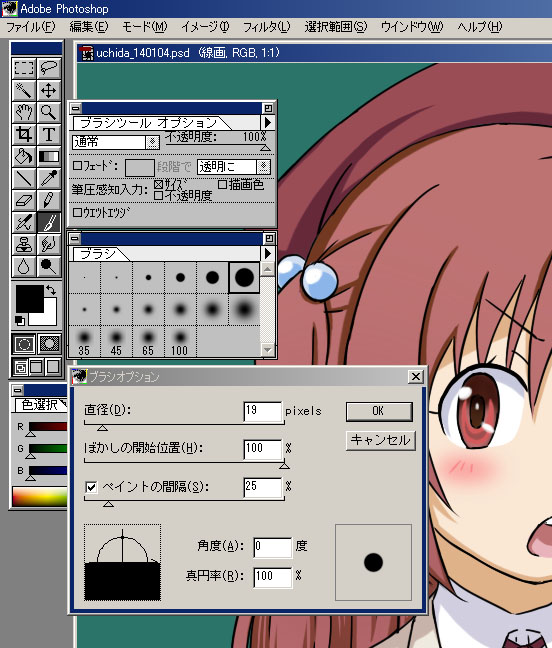Switch to full screen black mode
Image resolution: width=552 pixels, height=648 pixels.
click(53, 367)
